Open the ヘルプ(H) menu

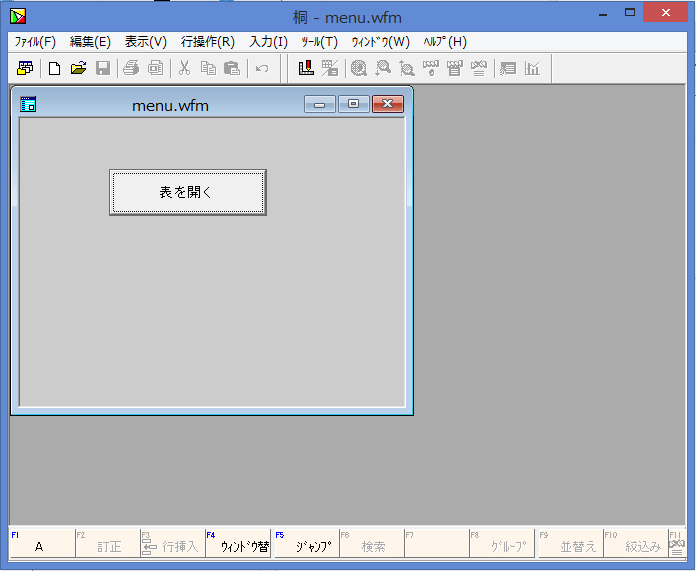(x=444, y=42)
